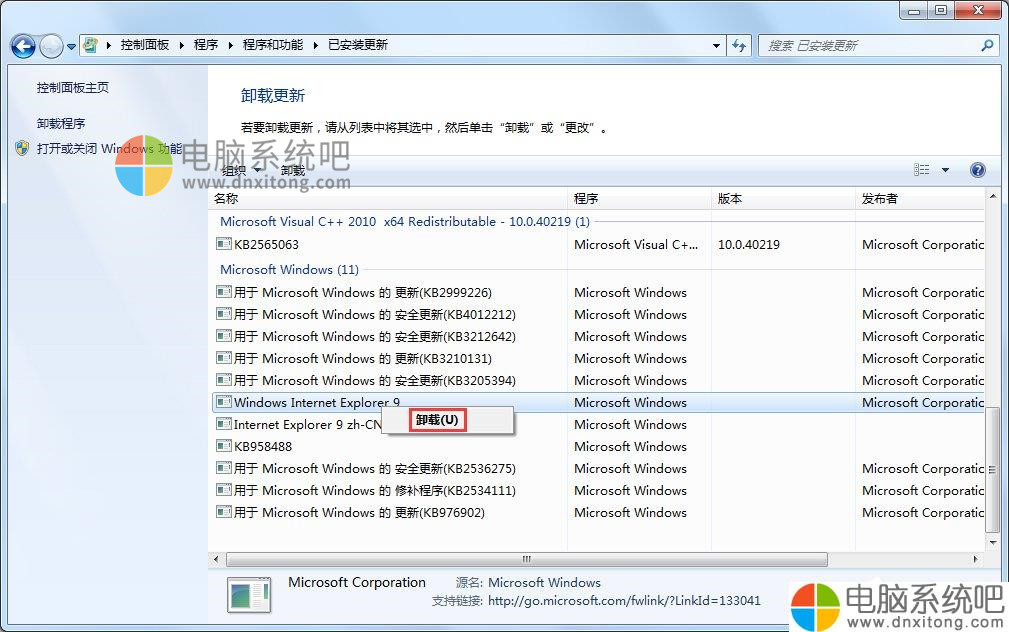Viewport: 1009px width, 632px height.
Task: Click the icon of update KB3210131
Action: point(224,358)
